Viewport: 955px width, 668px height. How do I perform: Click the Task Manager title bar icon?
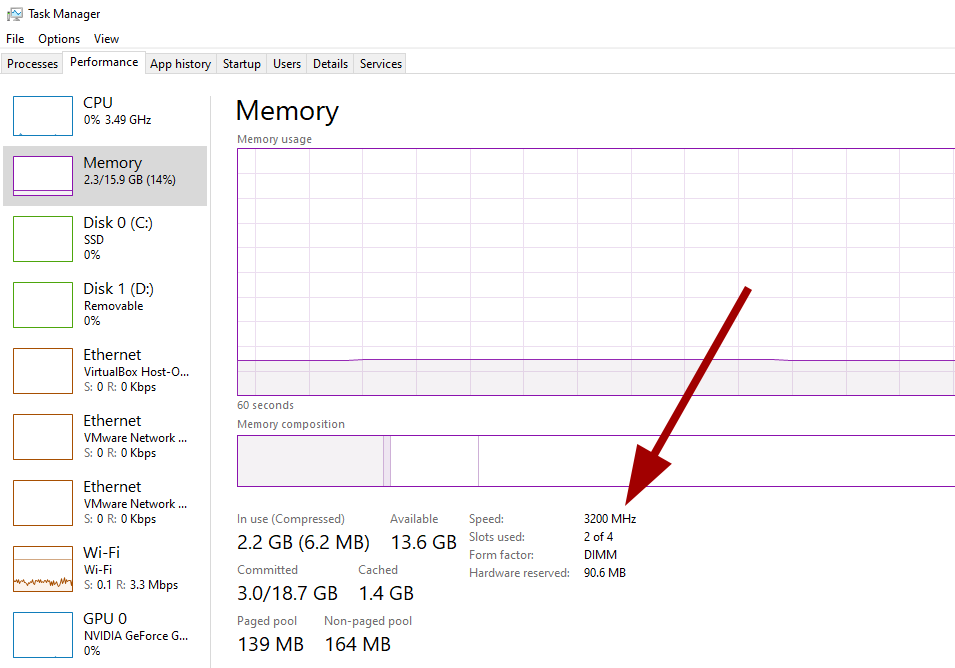(14, 13)
